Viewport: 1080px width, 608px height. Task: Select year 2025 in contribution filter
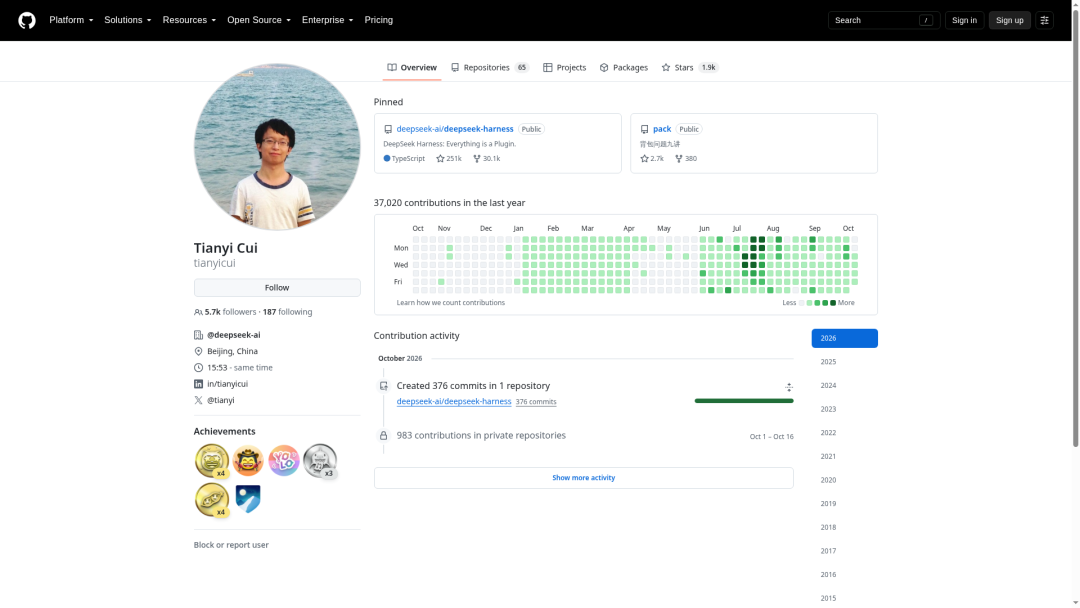844,361
